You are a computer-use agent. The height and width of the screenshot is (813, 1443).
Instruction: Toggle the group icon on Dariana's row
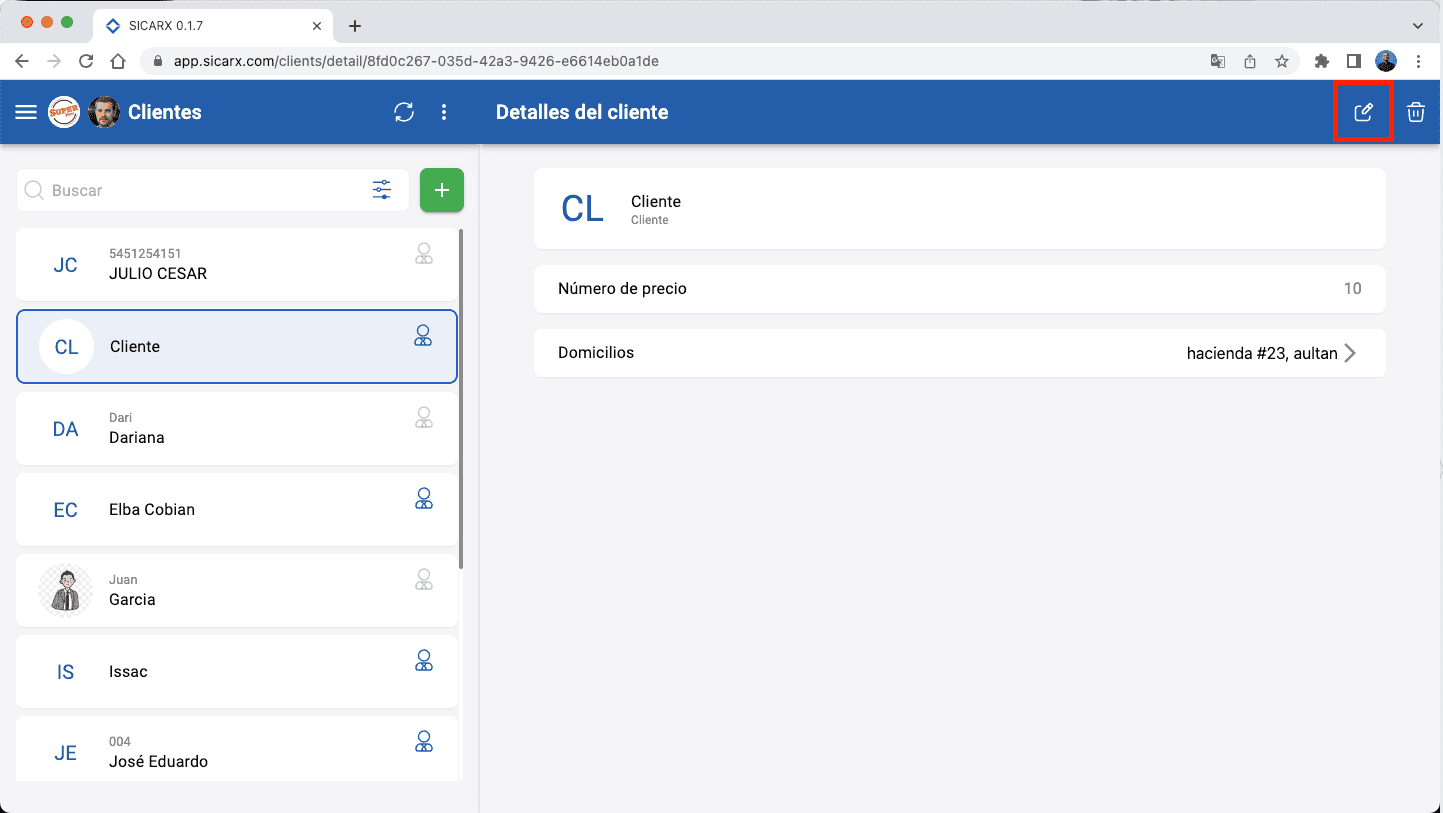click(424, 418)
